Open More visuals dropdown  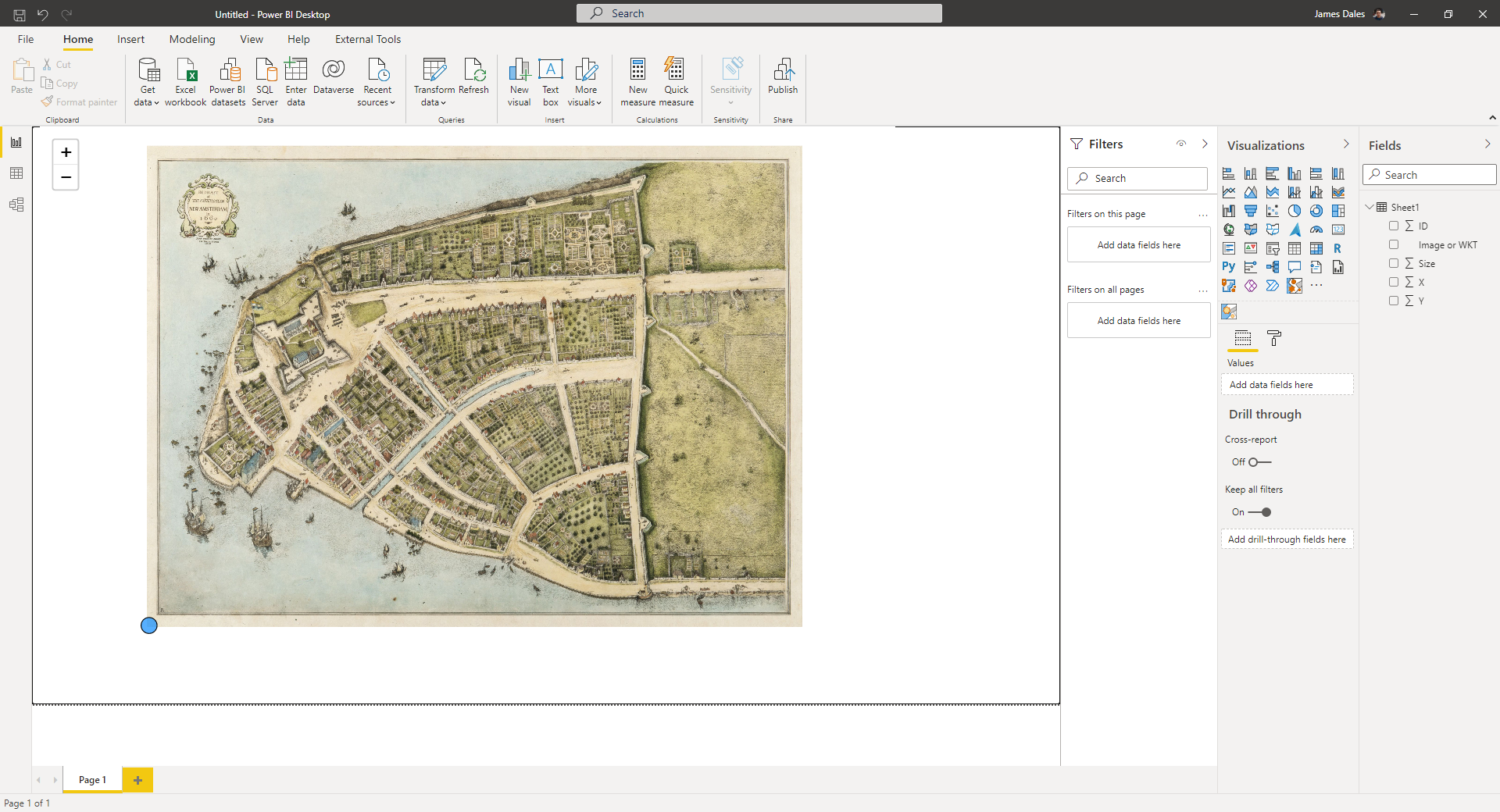(x=586, y=81)
